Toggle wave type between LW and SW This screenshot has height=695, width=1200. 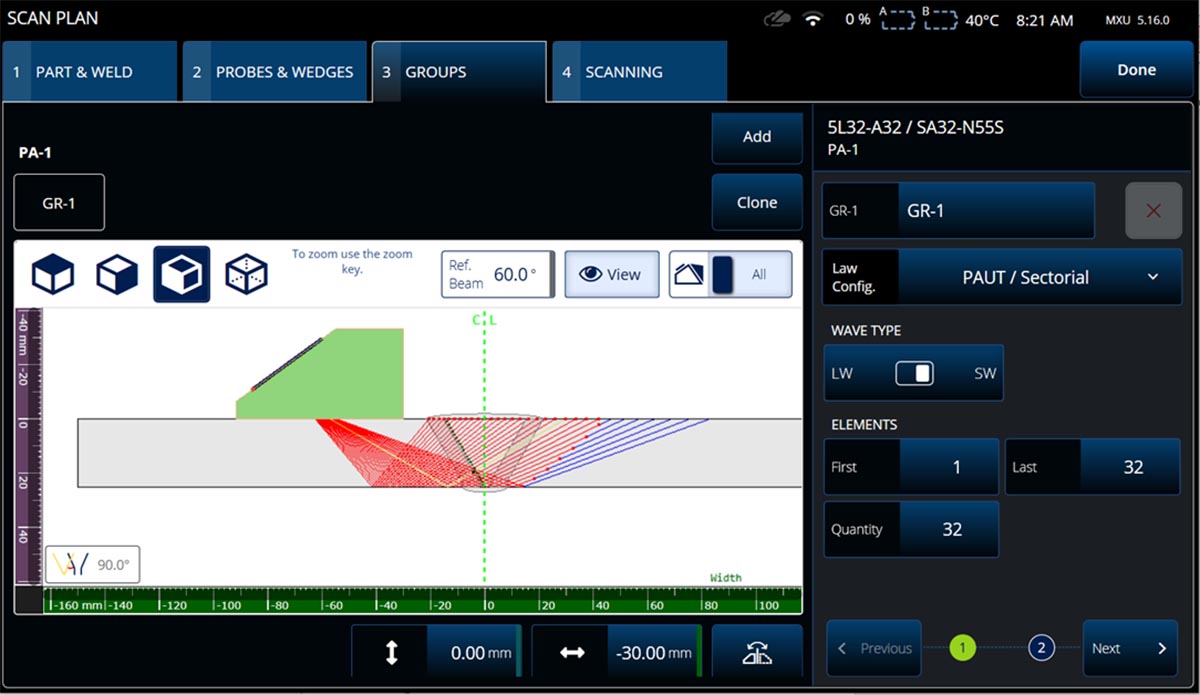913,373
